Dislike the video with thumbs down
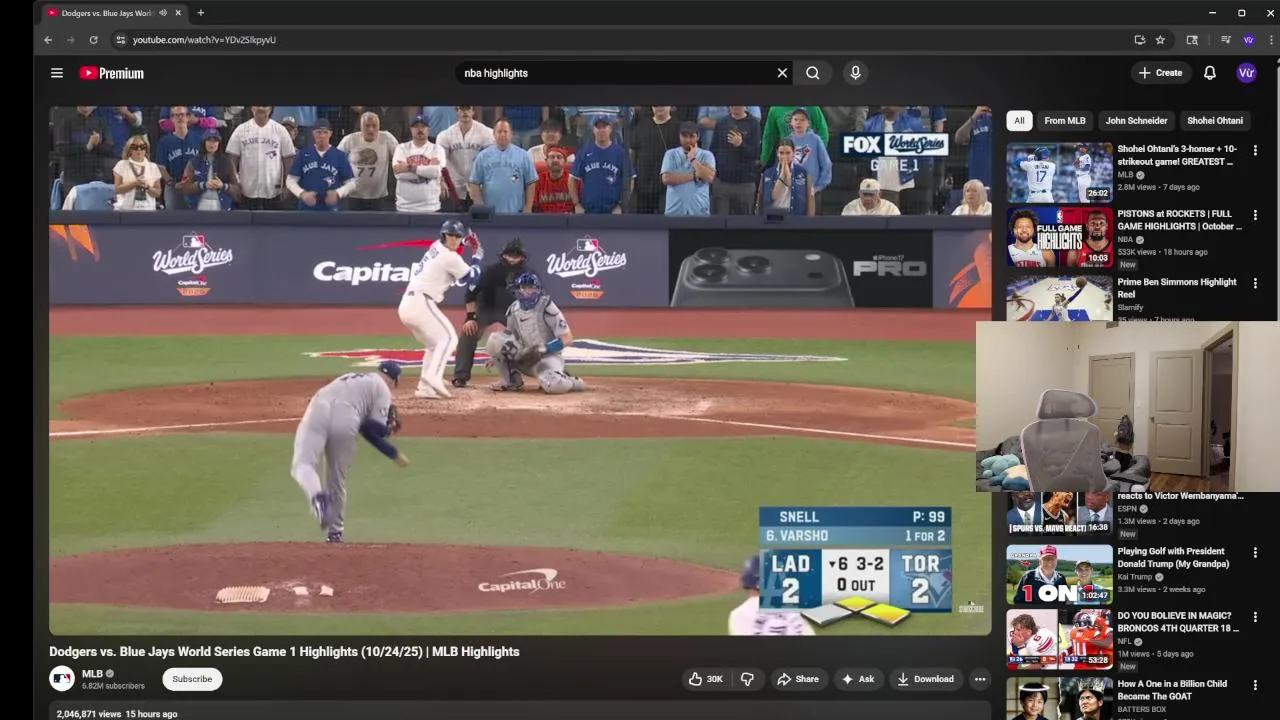Viewport: 1280px width, 720px height. pyautogui.click(x=747, y=679)
